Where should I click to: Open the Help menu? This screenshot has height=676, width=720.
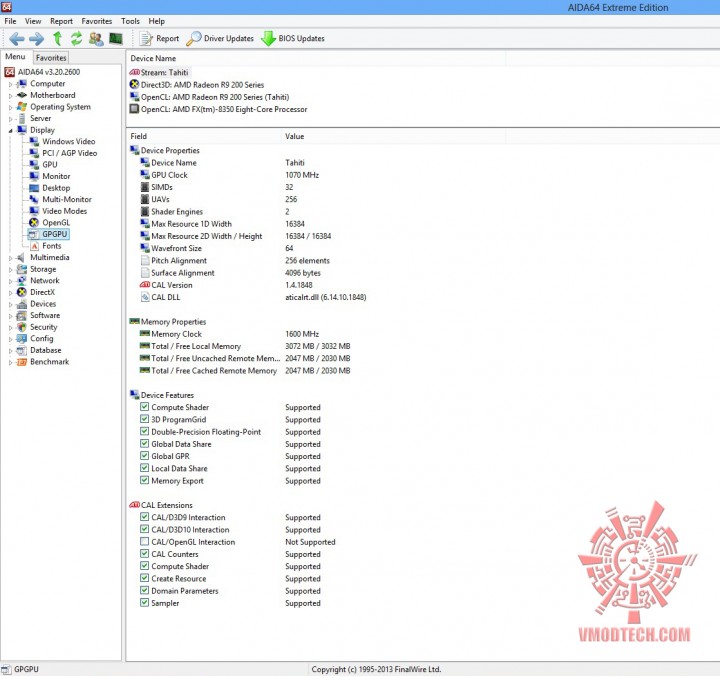click(157, 21)
